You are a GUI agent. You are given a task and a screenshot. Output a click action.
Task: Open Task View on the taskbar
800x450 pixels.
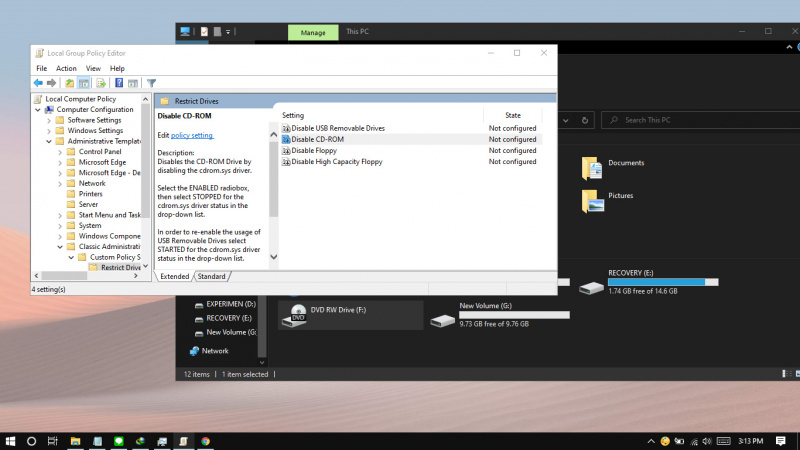pos(53,441)
